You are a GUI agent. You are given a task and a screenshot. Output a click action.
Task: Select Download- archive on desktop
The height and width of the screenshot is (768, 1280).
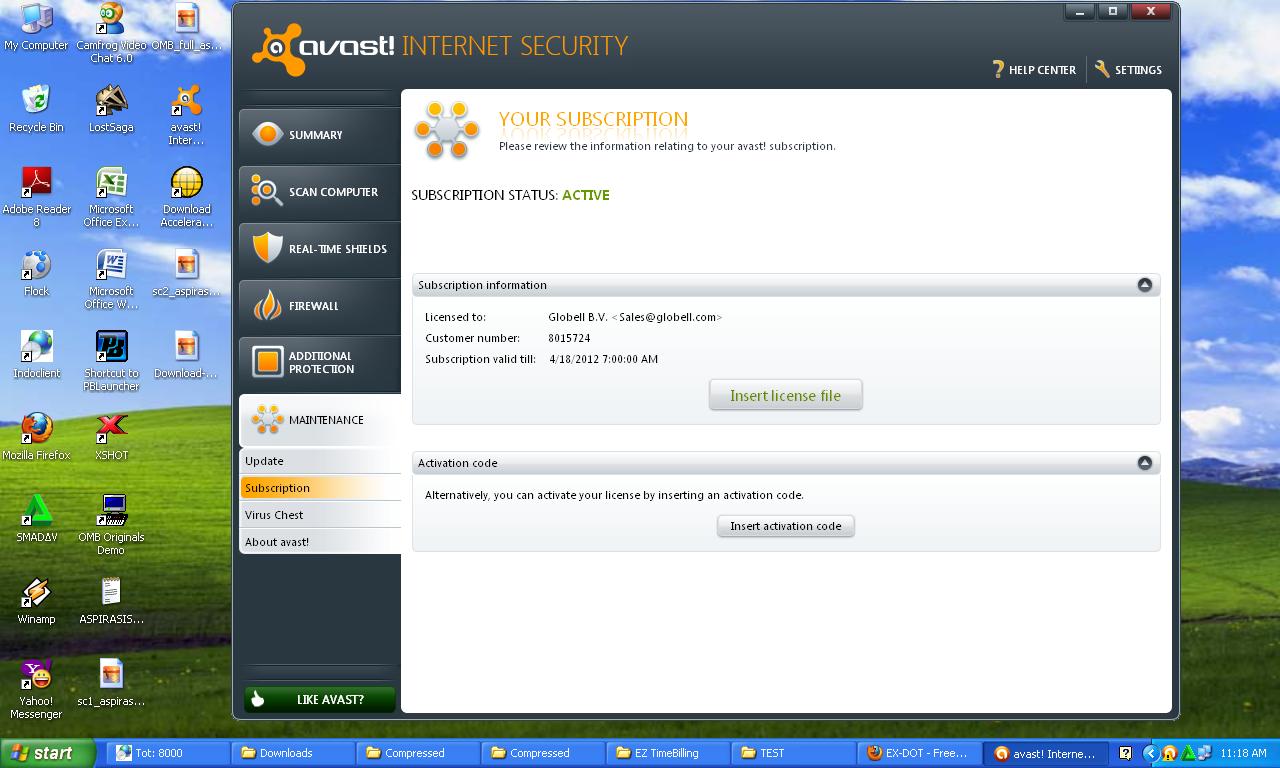pos(186,355)
